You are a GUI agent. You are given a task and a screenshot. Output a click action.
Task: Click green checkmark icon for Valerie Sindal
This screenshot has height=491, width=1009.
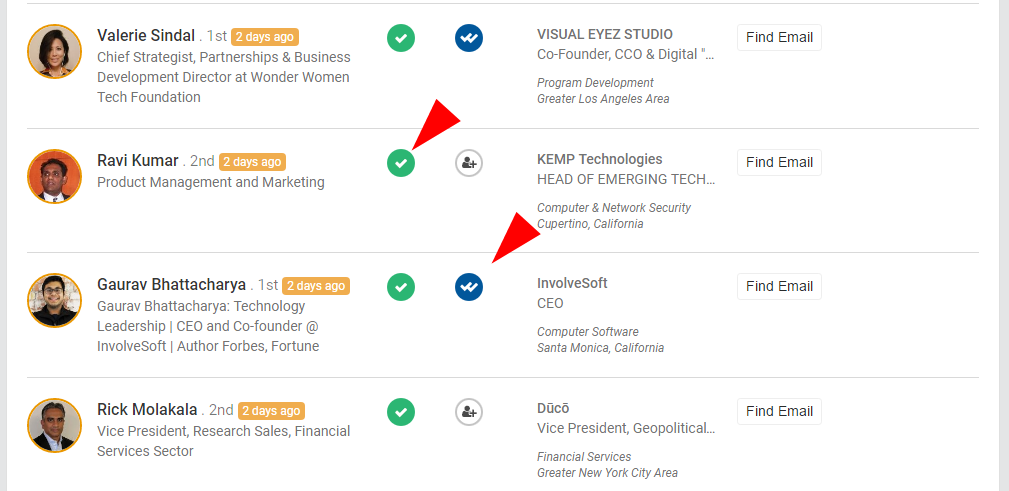tap(401, 38)
